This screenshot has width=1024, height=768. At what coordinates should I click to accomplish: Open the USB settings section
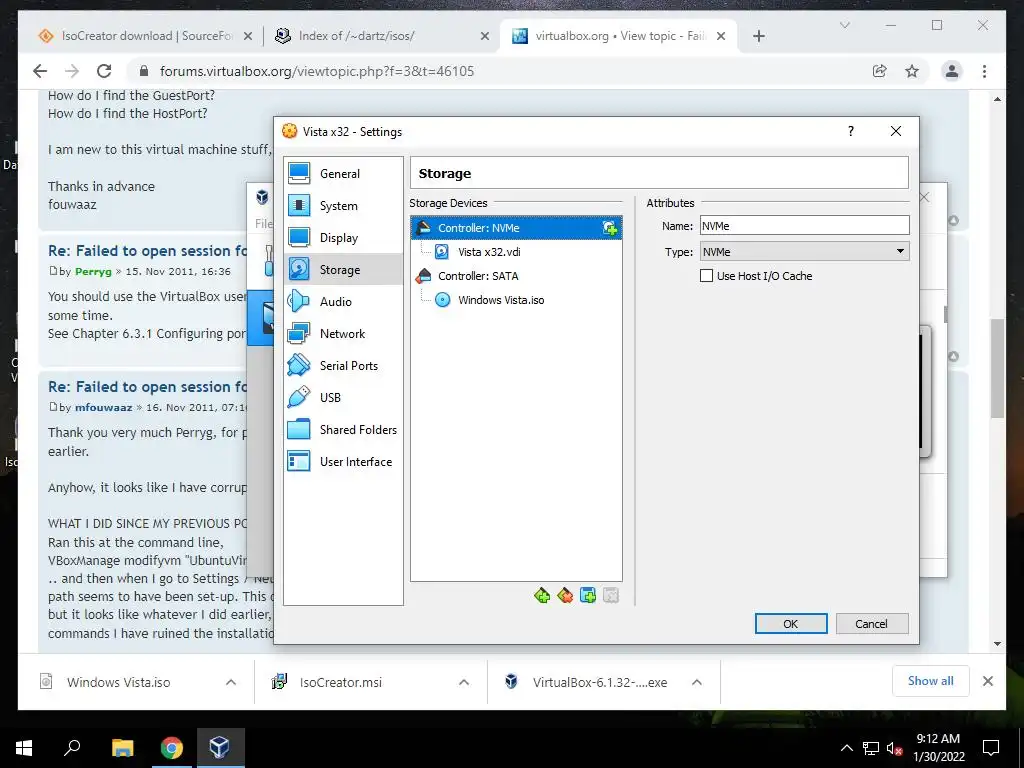(344, 398)
